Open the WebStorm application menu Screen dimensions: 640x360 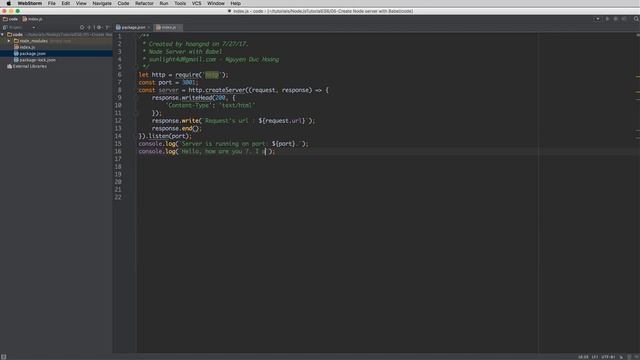point(29,3)
